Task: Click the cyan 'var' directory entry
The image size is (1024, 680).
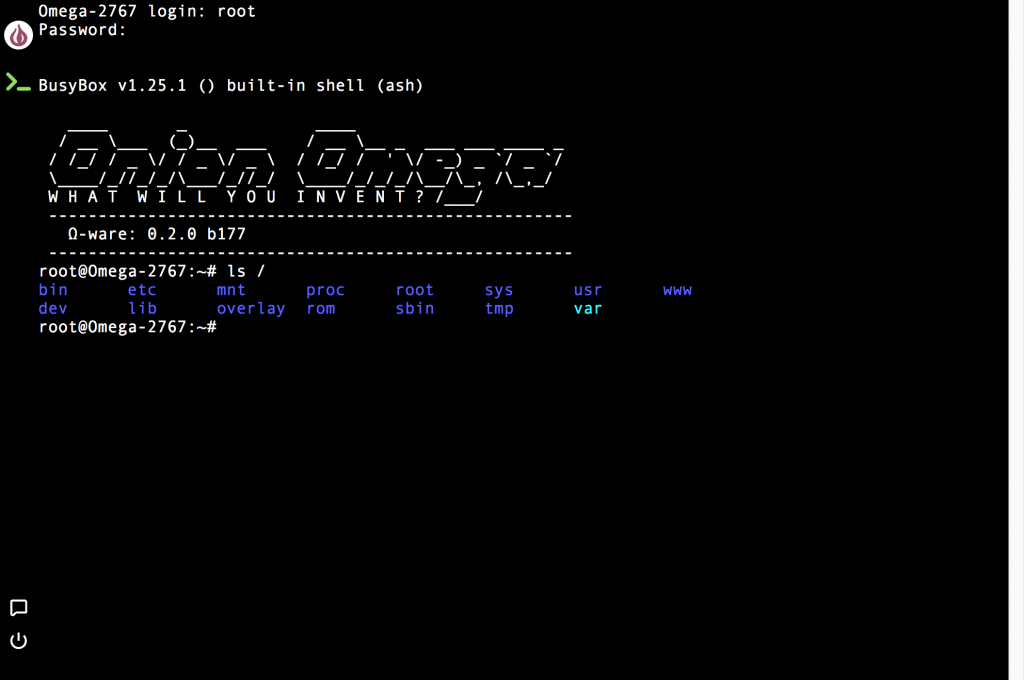Action: [588, 309]
